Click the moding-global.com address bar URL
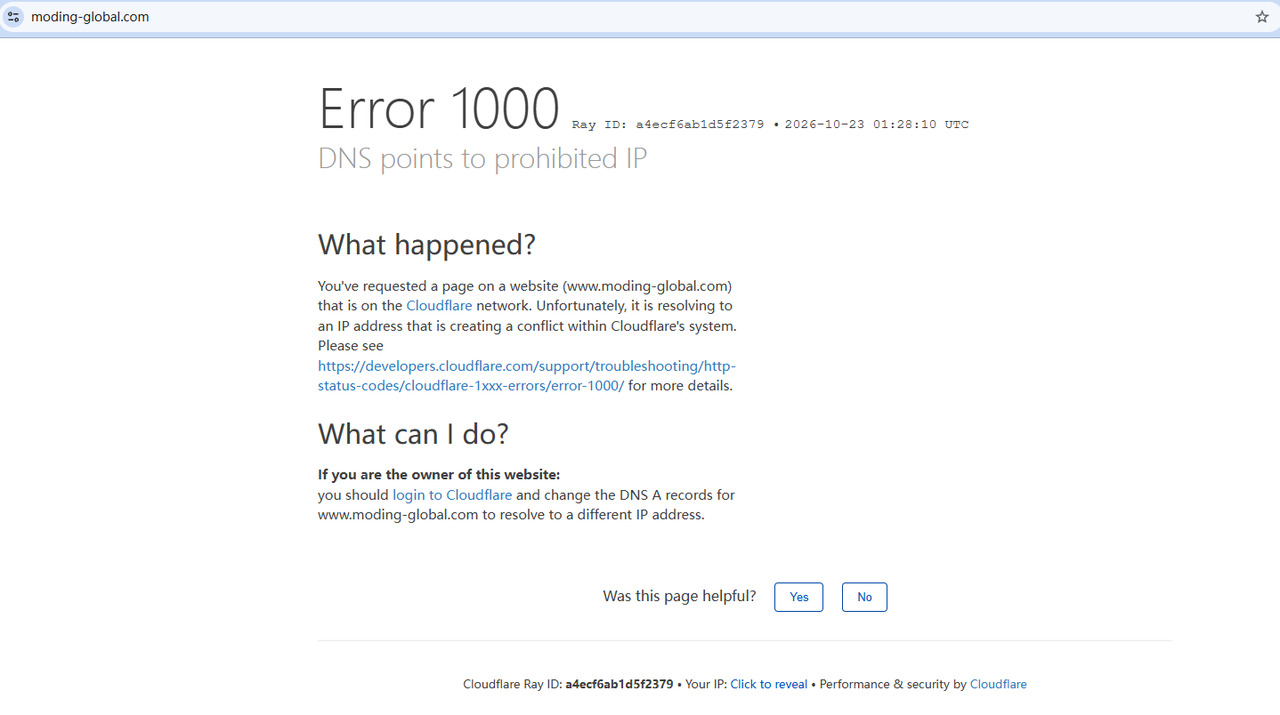 click(90, 17)
